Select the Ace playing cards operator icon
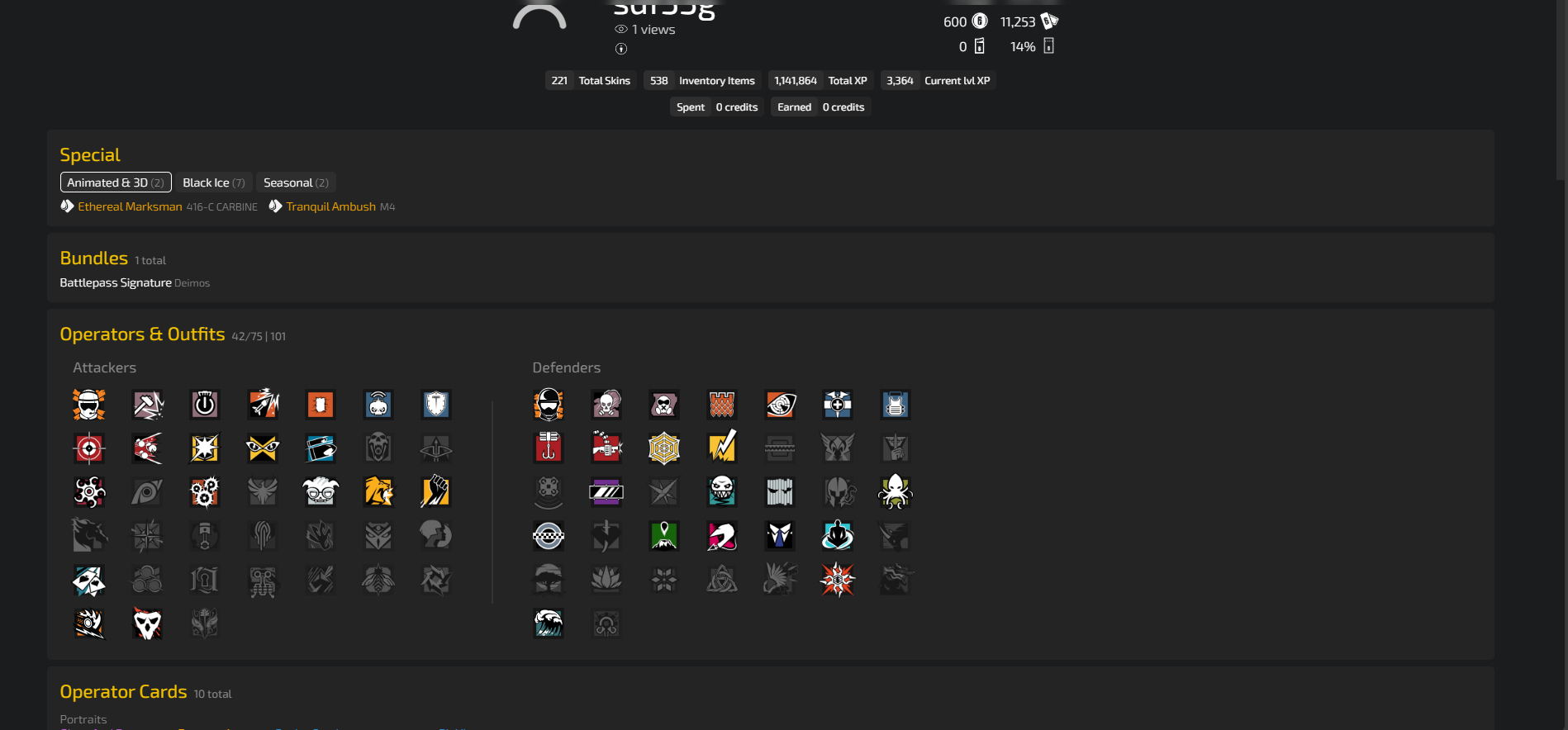Screen dimensions: 1568x730 (89, 581)
